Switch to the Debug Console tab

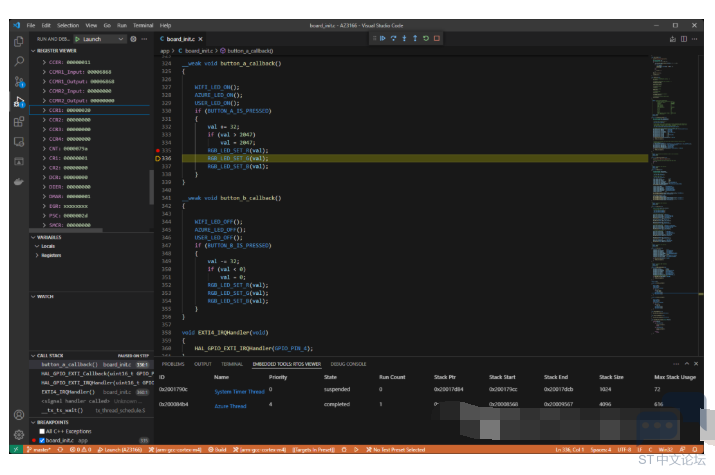point(348,364)
